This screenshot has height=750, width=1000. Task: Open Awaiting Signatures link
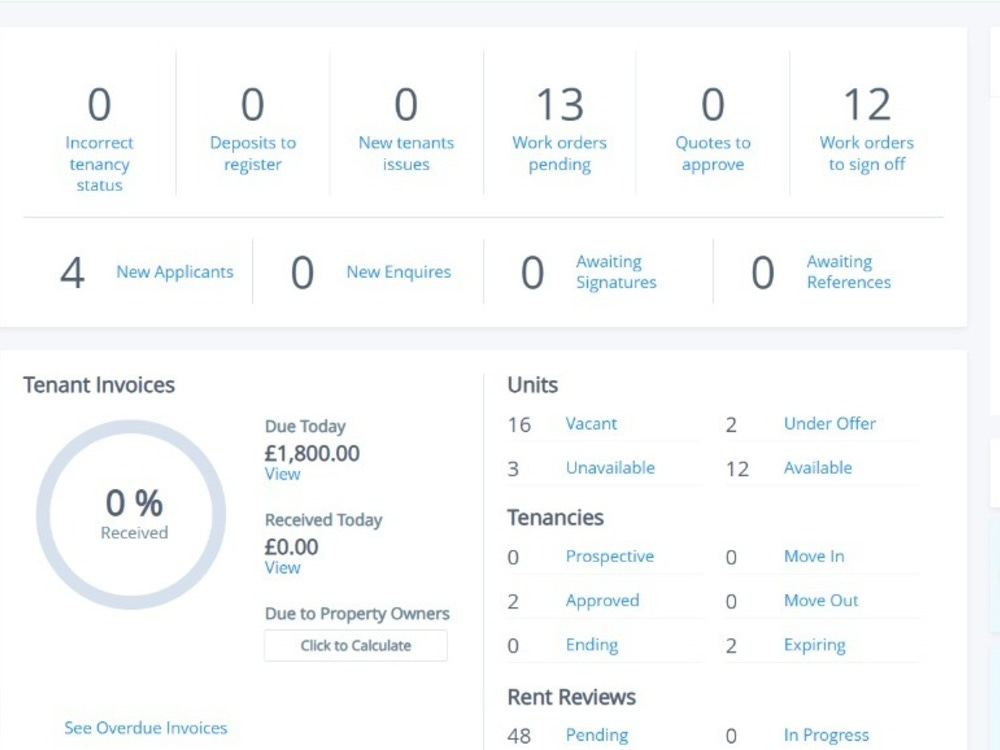pyautogui.click(x=616, y=272)
